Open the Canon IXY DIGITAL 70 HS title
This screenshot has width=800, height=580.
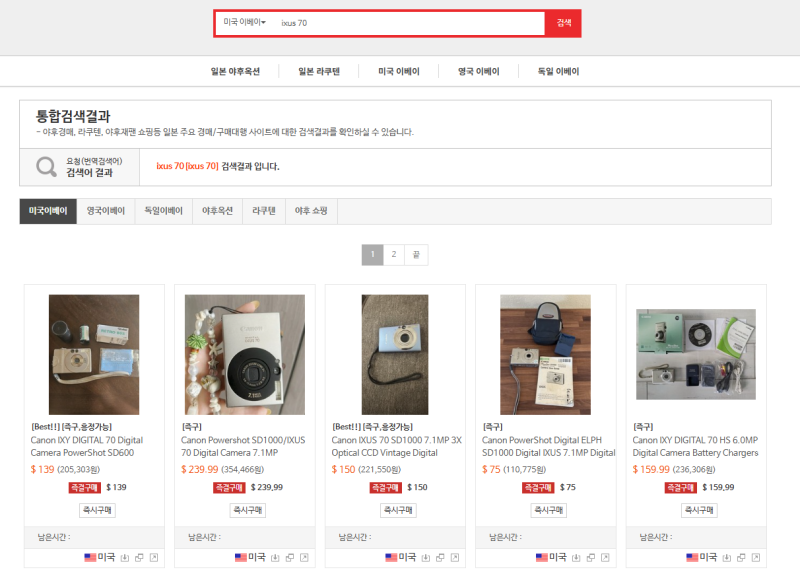click(695, 446)
